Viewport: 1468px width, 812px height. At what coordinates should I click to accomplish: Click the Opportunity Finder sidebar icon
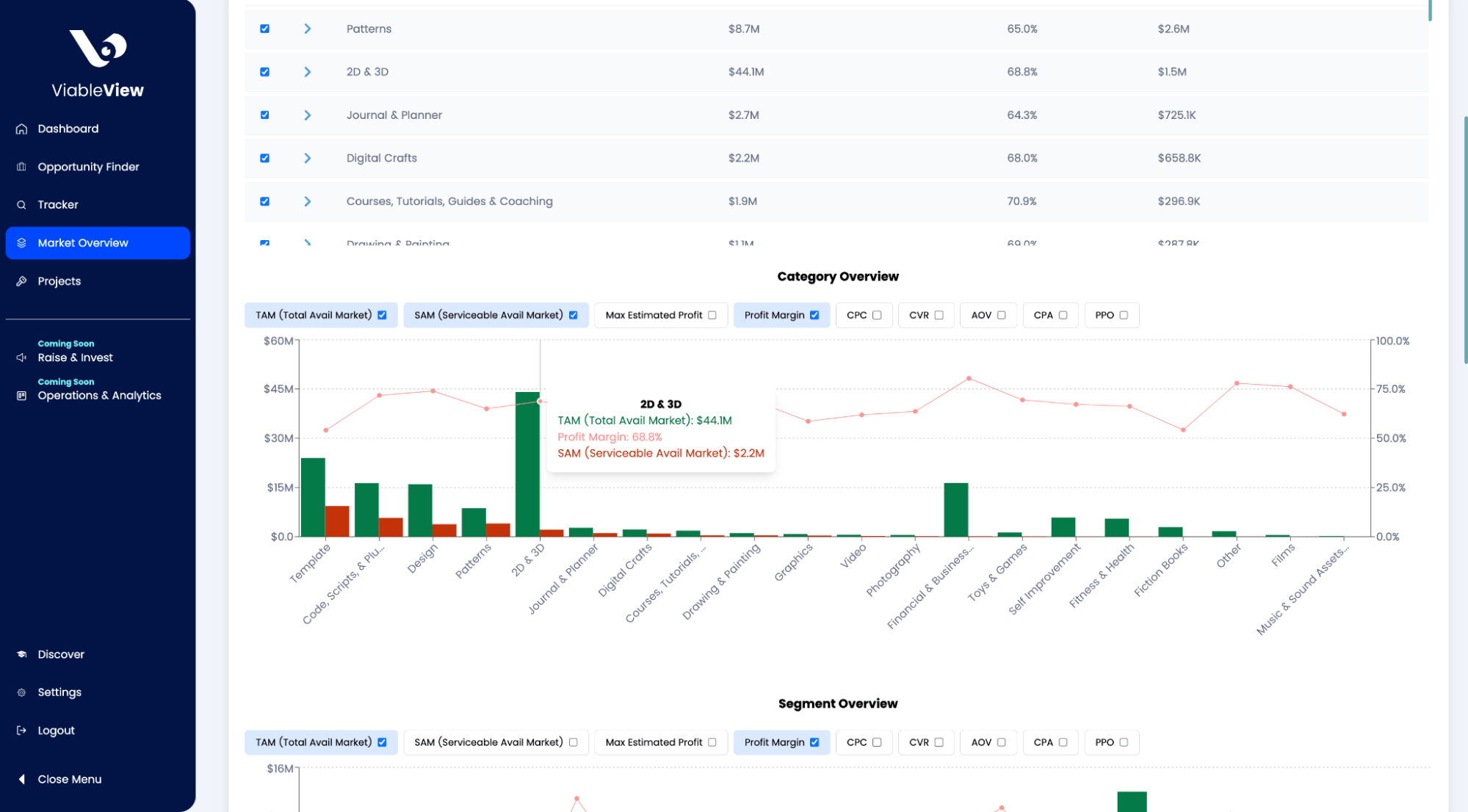(x=21, y=167)
